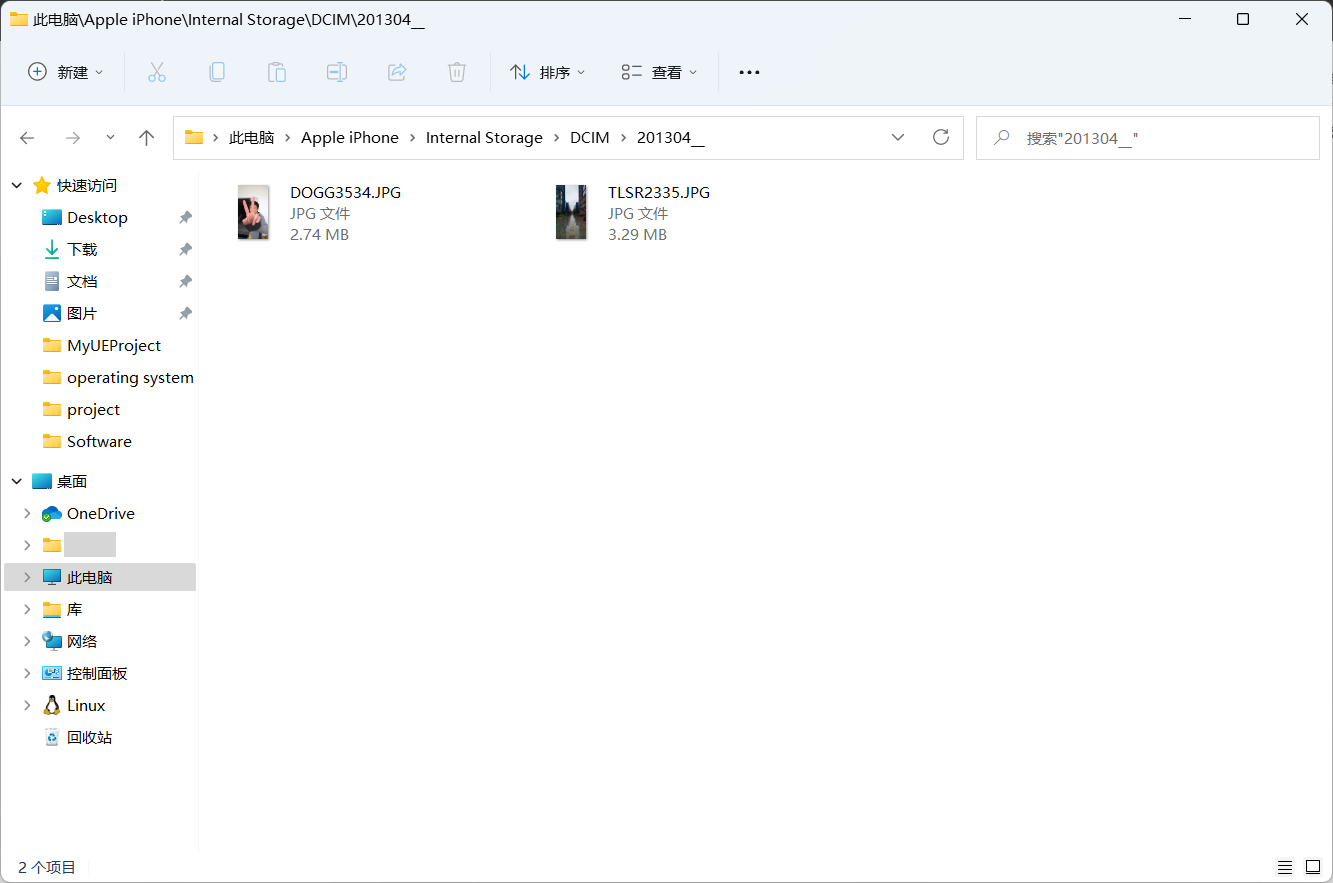
Task: Click the 新建 new button
Action: 66,72
